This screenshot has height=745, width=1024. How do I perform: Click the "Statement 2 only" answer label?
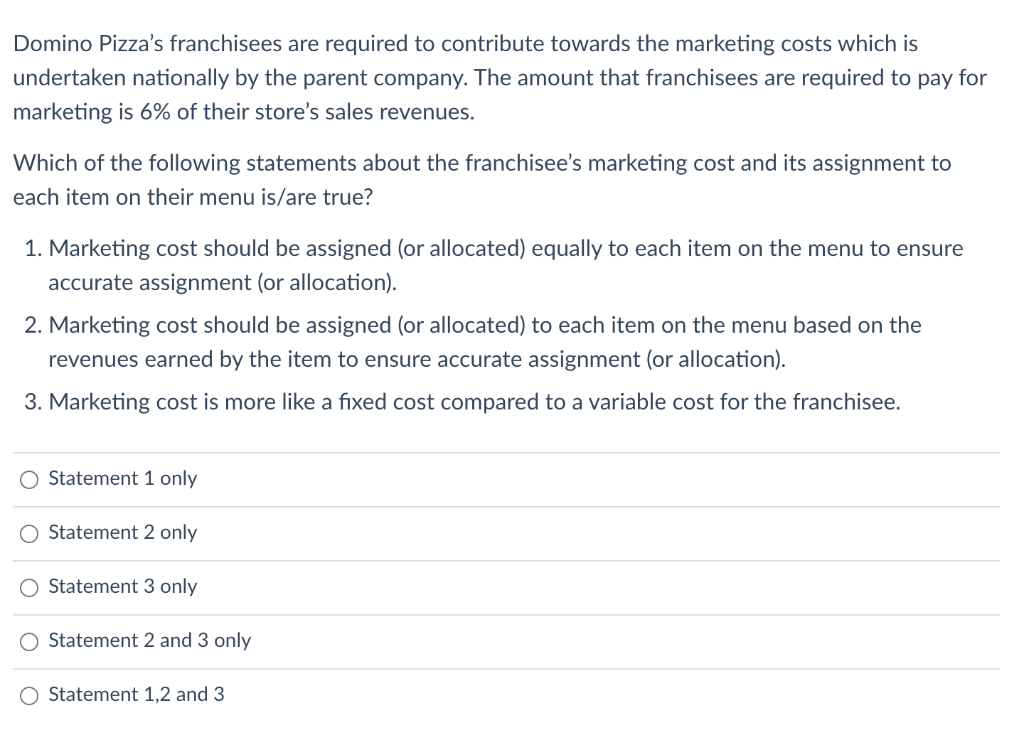point(122,533)
